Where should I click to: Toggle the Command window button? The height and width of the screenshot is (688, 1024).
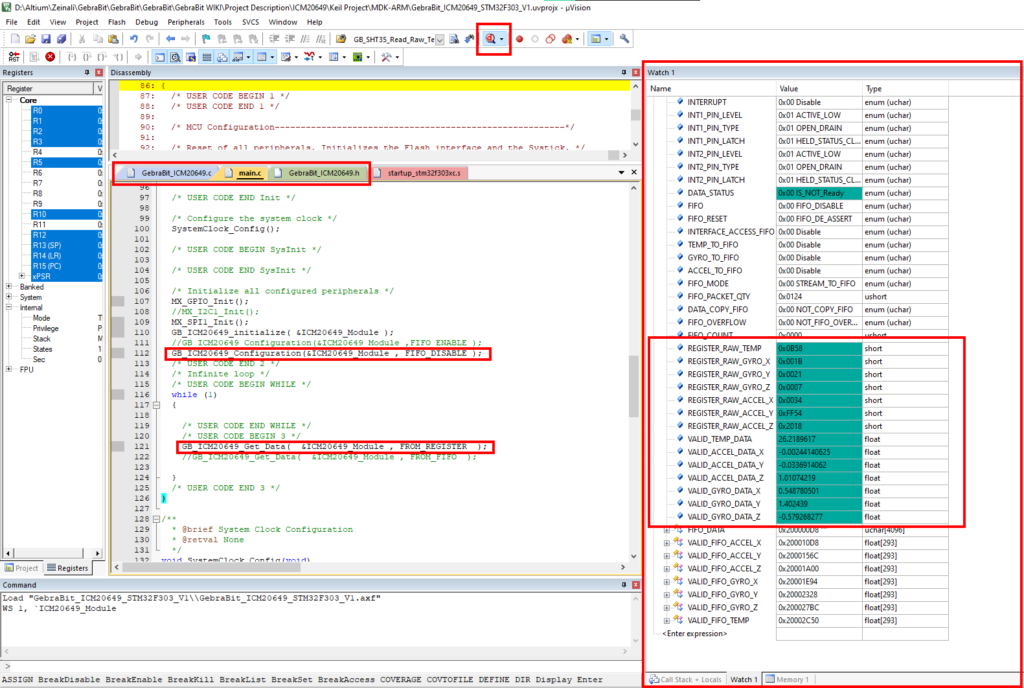(160, 57)
